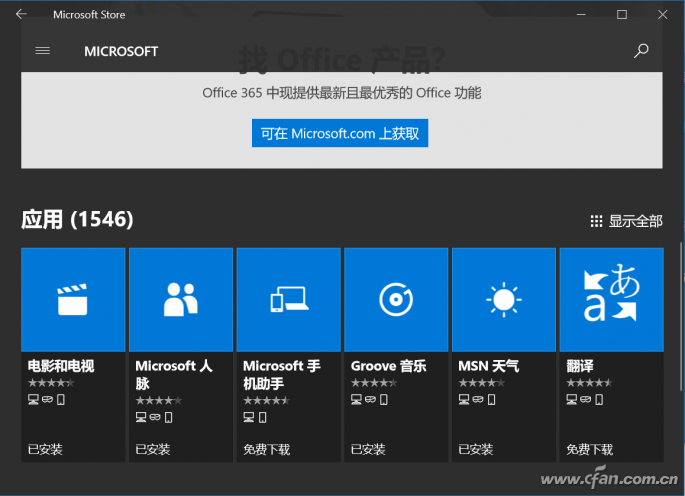685x496 pixels.
Task: Open the MSN 天气 sun tile
Action: tap(504, 300)
